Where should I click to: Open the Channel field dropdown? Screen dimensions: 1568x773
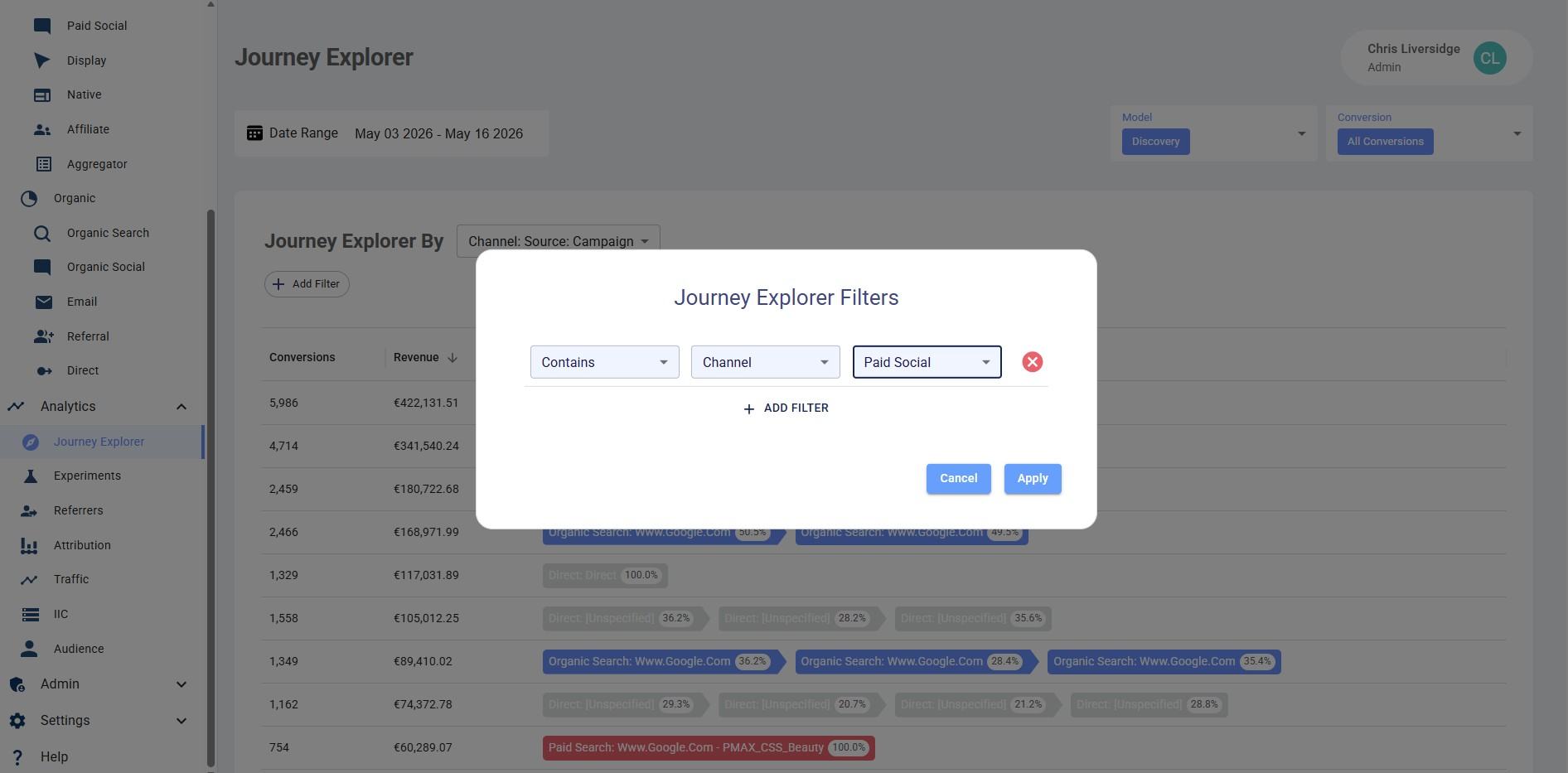point(766,362)
